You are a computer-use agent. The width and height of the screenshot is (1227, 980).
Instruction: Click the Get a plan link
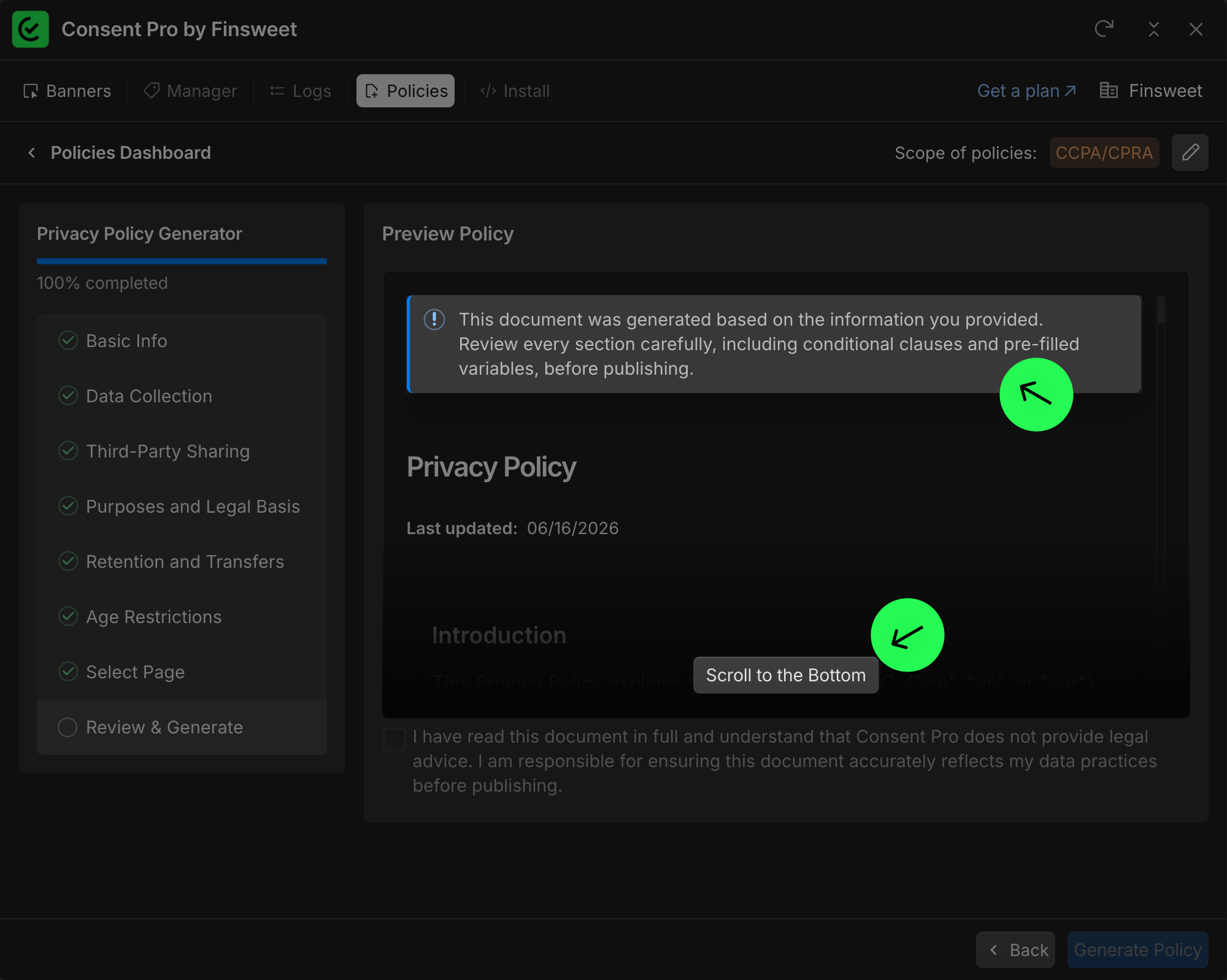(1026, 91)
